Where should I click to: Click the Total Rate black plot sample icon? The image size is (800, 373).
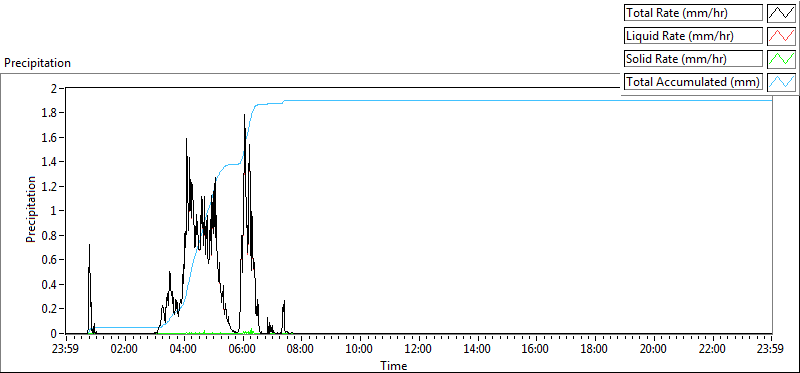[781, 13]
